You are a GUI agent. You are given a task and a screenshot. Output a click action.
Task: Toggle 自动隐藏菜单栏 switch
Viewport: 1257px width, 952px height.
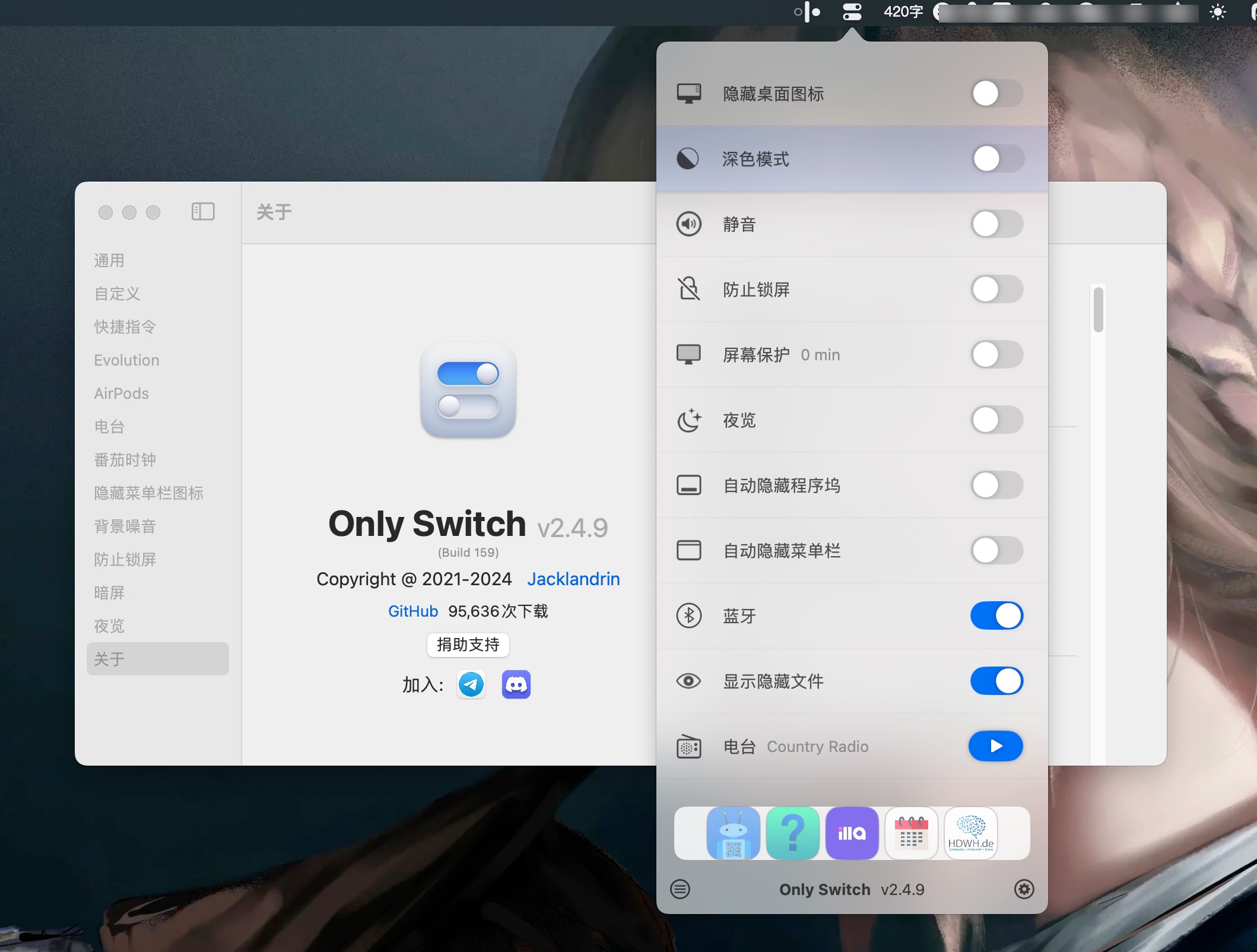997,550
